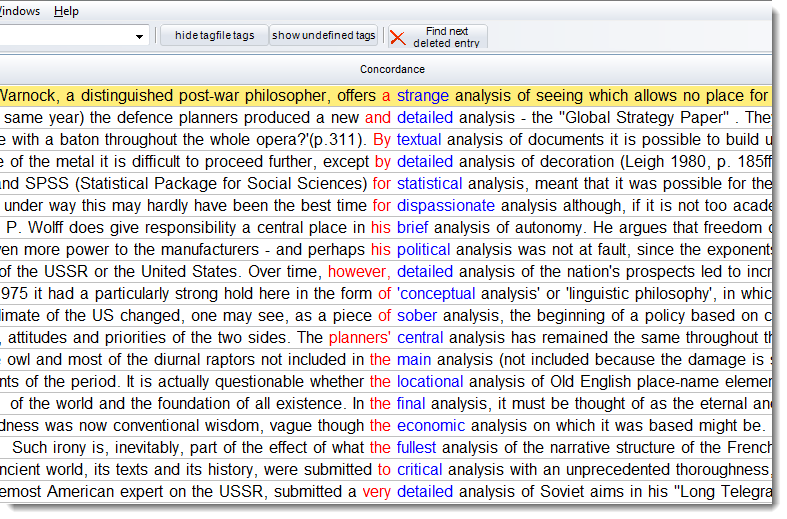Screen dimensions: 787x519
Task: Select the line with 'brief analysis'
Action: (x=386, y=228)
